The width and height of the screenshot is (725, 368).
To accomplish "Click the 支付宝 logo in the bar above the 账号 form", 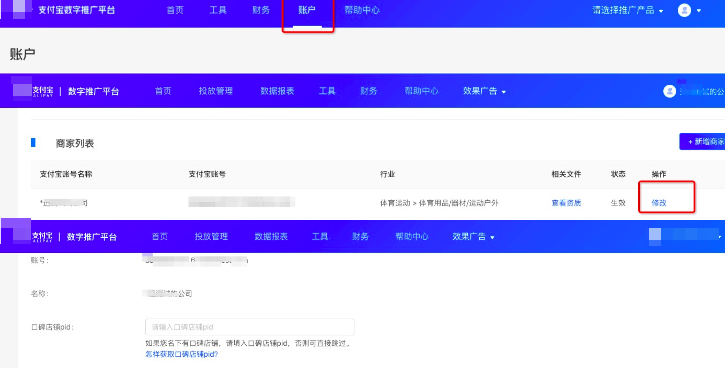I will click(x=42, y=237).
